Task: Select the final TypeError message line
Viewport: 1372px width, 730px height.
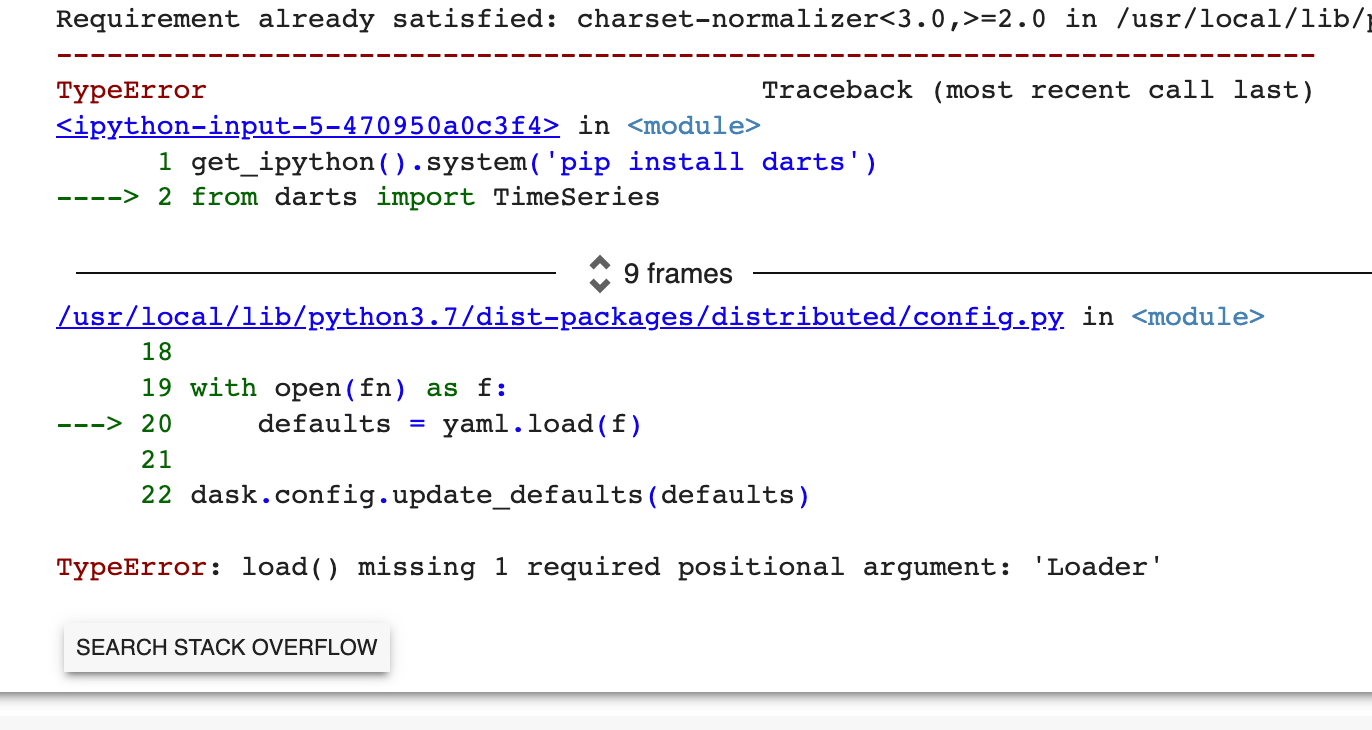Action: (x=608, y=566)
